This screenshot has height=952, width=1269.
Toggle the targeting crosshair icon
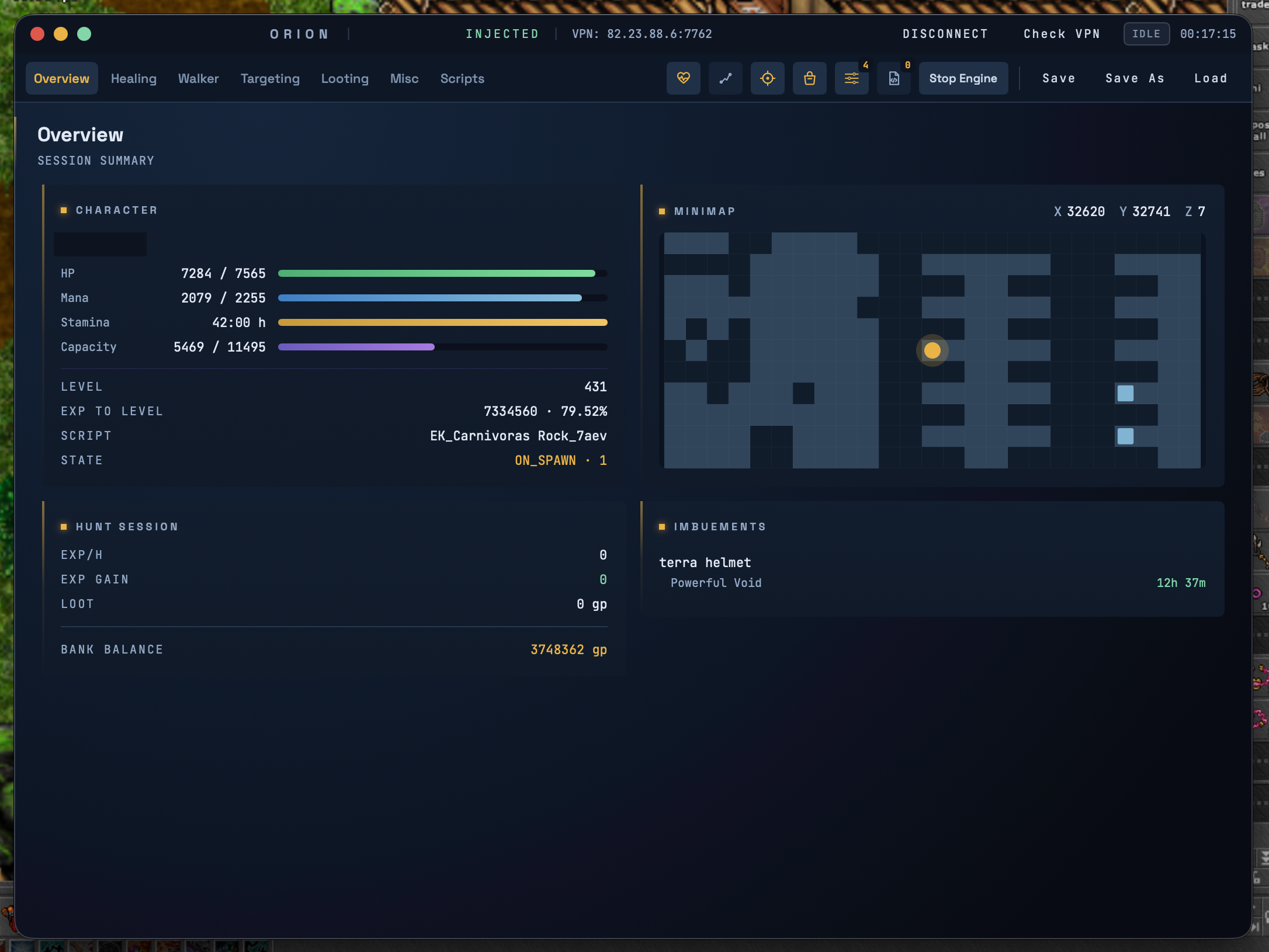767,78
